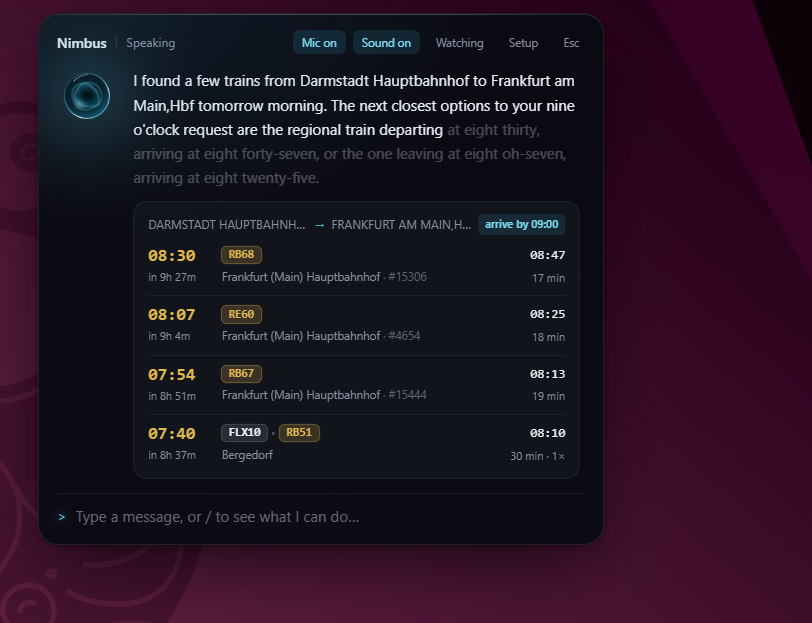812x623 pixels.
Task: Select the 08:30 departure row
Action: (x=356, y=266)
